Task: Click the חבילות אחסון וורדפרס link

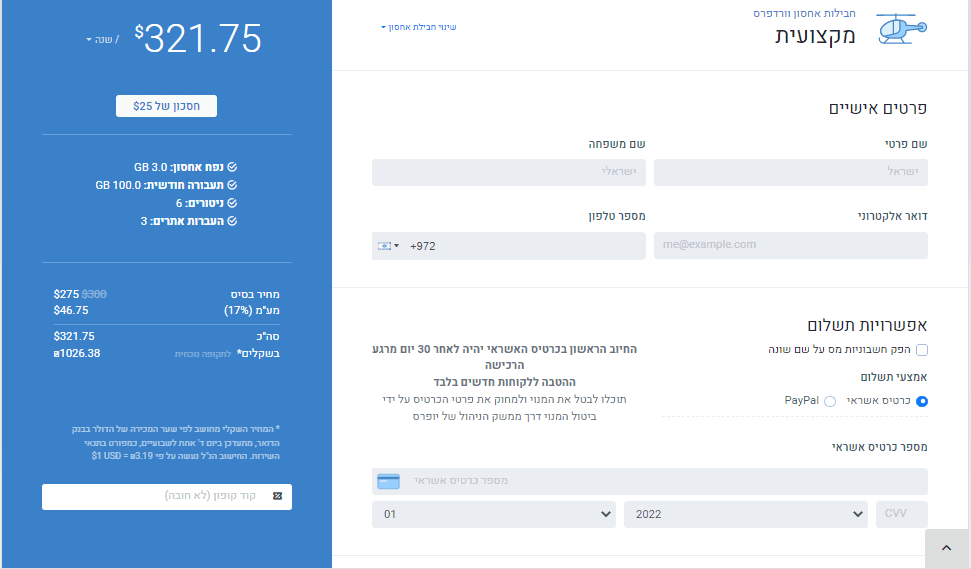Action: click(804, 13)
